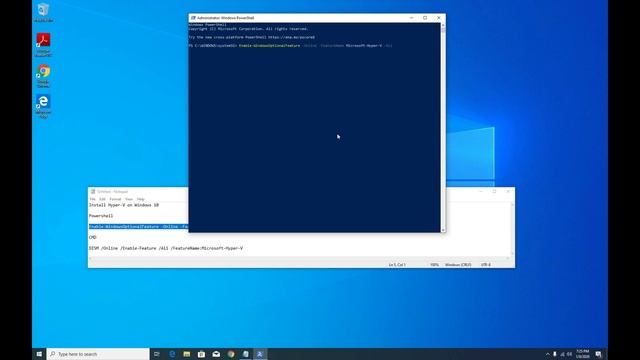Open Notepad's Edit menu
Screen dimensions: 640x360
coord(102,199)
